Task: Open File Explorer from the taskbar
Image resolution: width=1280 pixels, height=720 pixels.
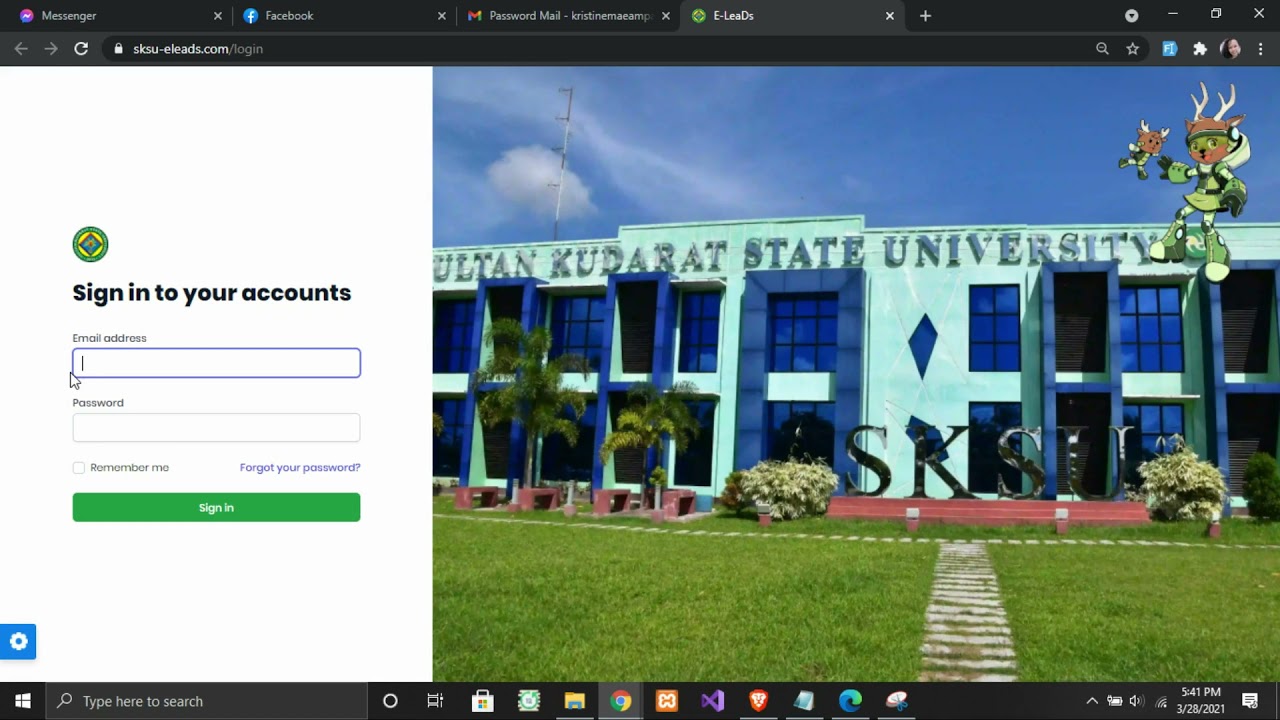Action: coord(574,701)
